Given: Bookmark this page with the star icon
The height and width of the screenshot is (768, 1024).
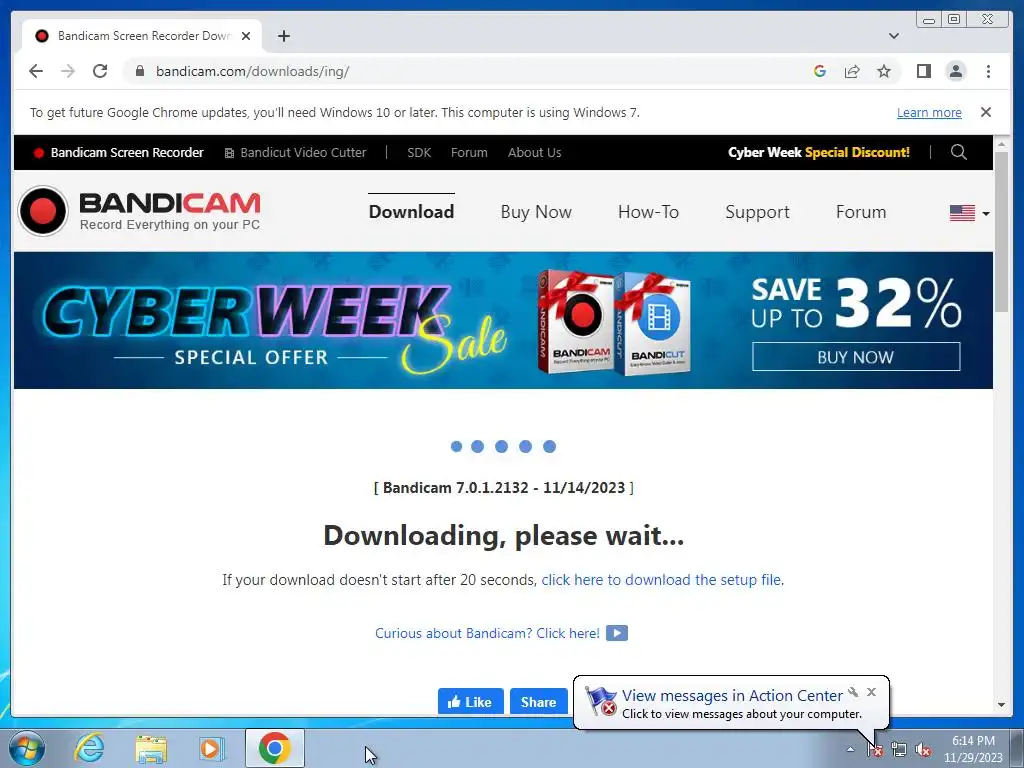Looking at the screenshot, I should tap(884, 71).
